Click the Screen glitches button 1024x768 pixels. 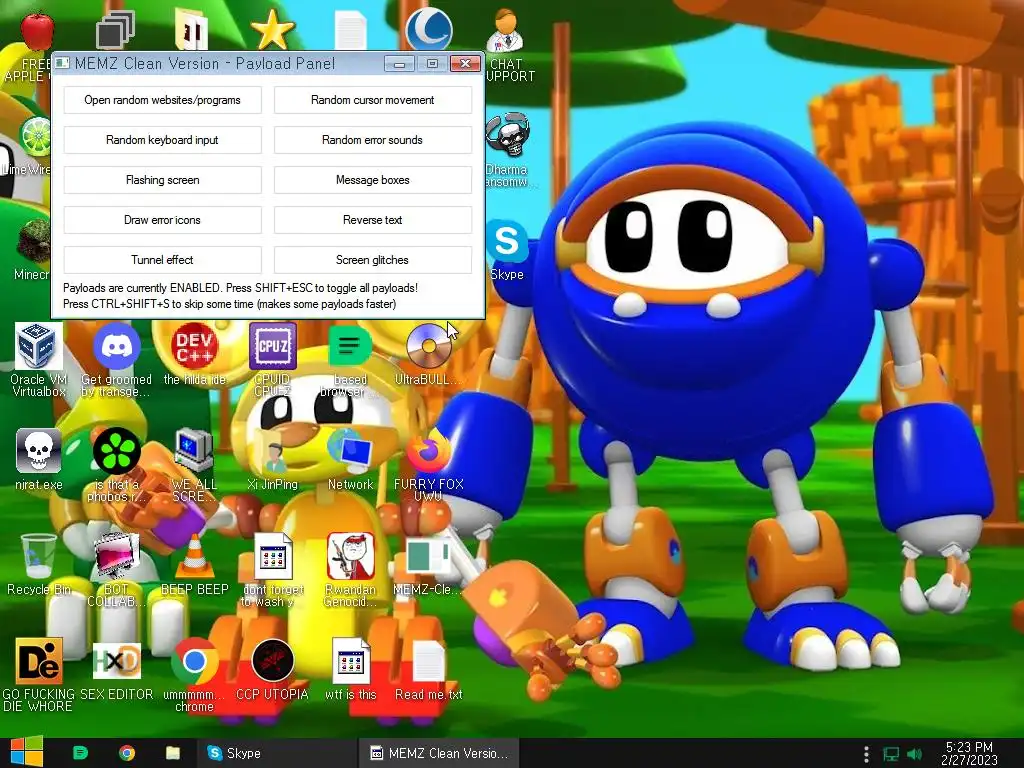click(x=373, y=260)
